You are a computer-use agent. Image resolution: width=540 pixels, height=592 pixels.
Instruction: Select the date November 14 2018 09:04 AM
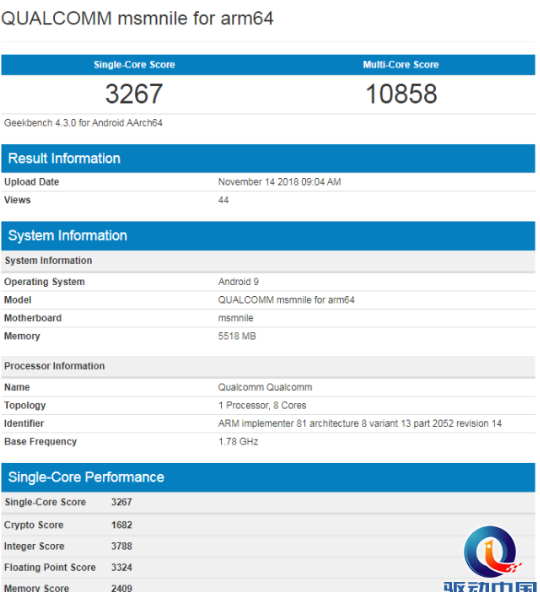[279, 182]
